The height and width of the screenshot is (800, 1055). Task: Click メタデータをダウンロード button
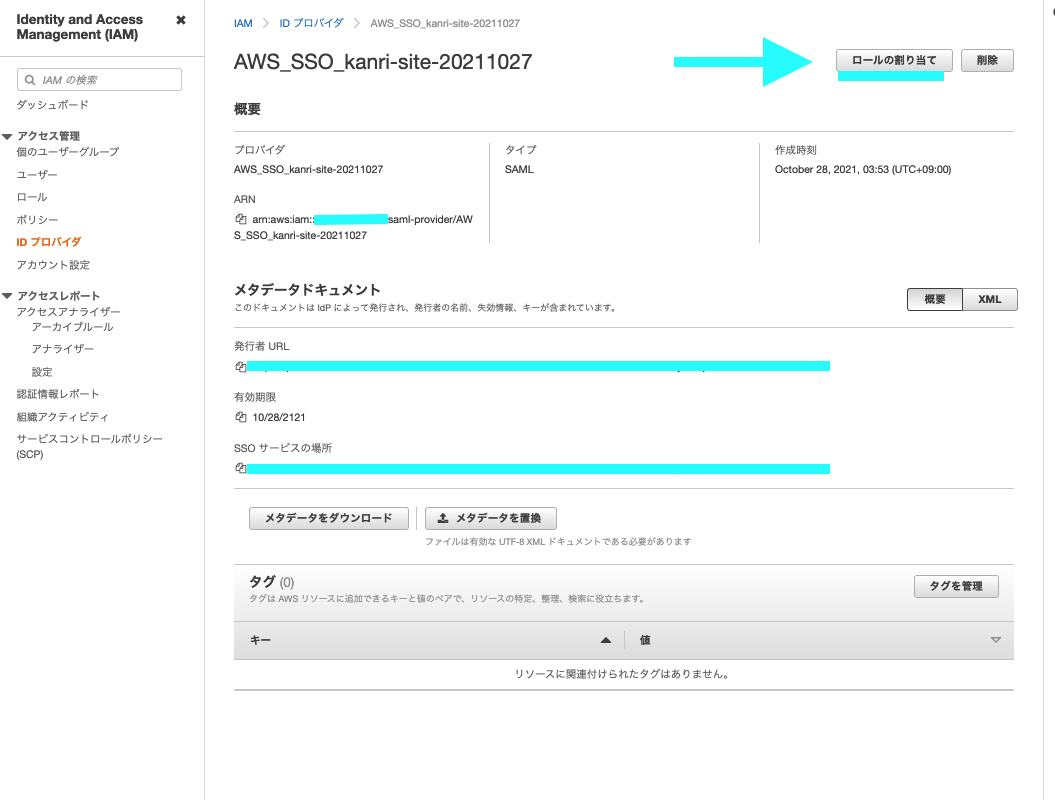(329, 518)
